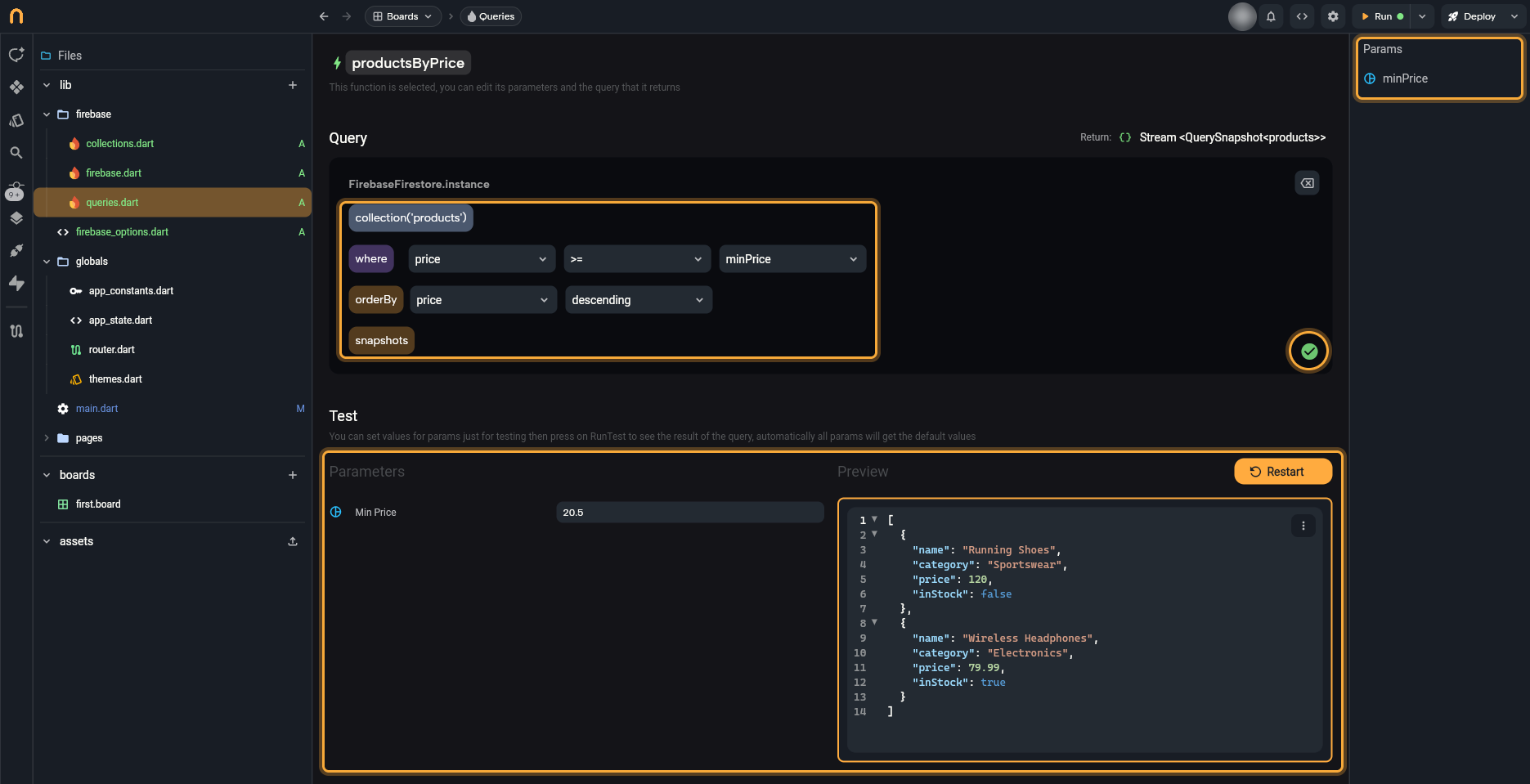1530x784 pixels.
Task: Open the >= operator dropdown
Action: coord(637,259)
